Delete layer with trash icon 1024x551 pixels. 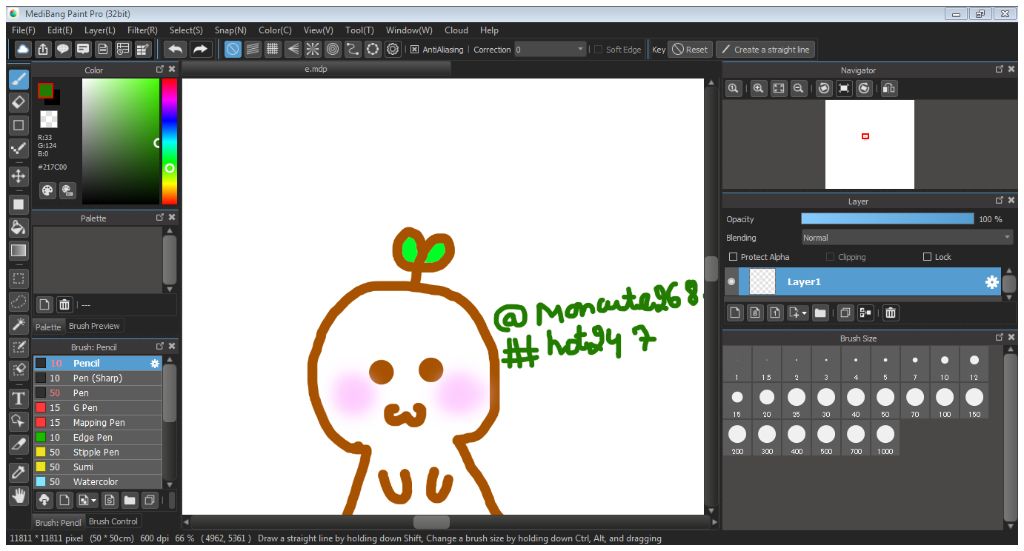click(x=890, y=313)
